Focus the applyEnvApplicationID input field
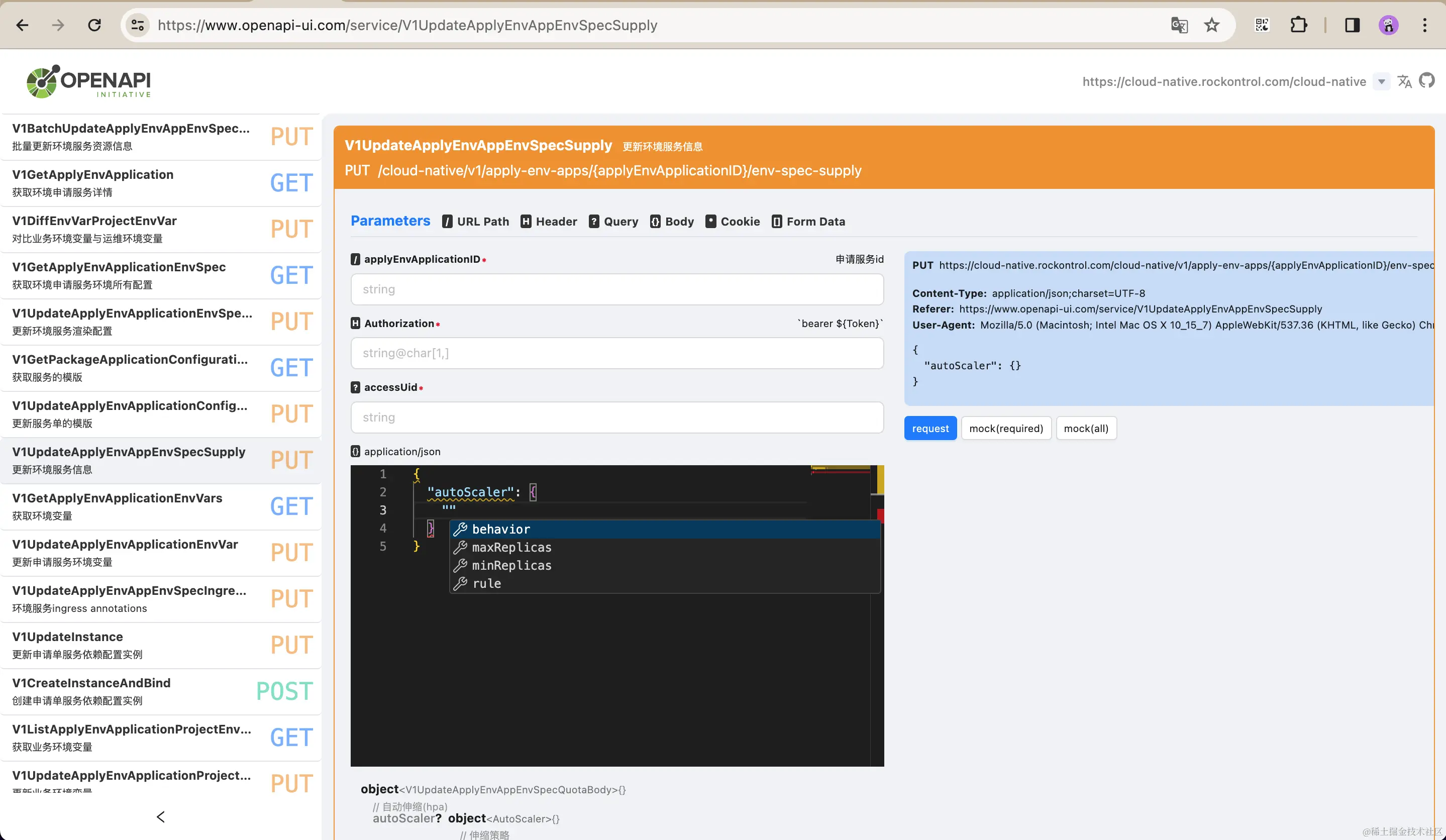Image resolution: width=1446 pixels, height=840 pixels. click(x=617, y=289)
